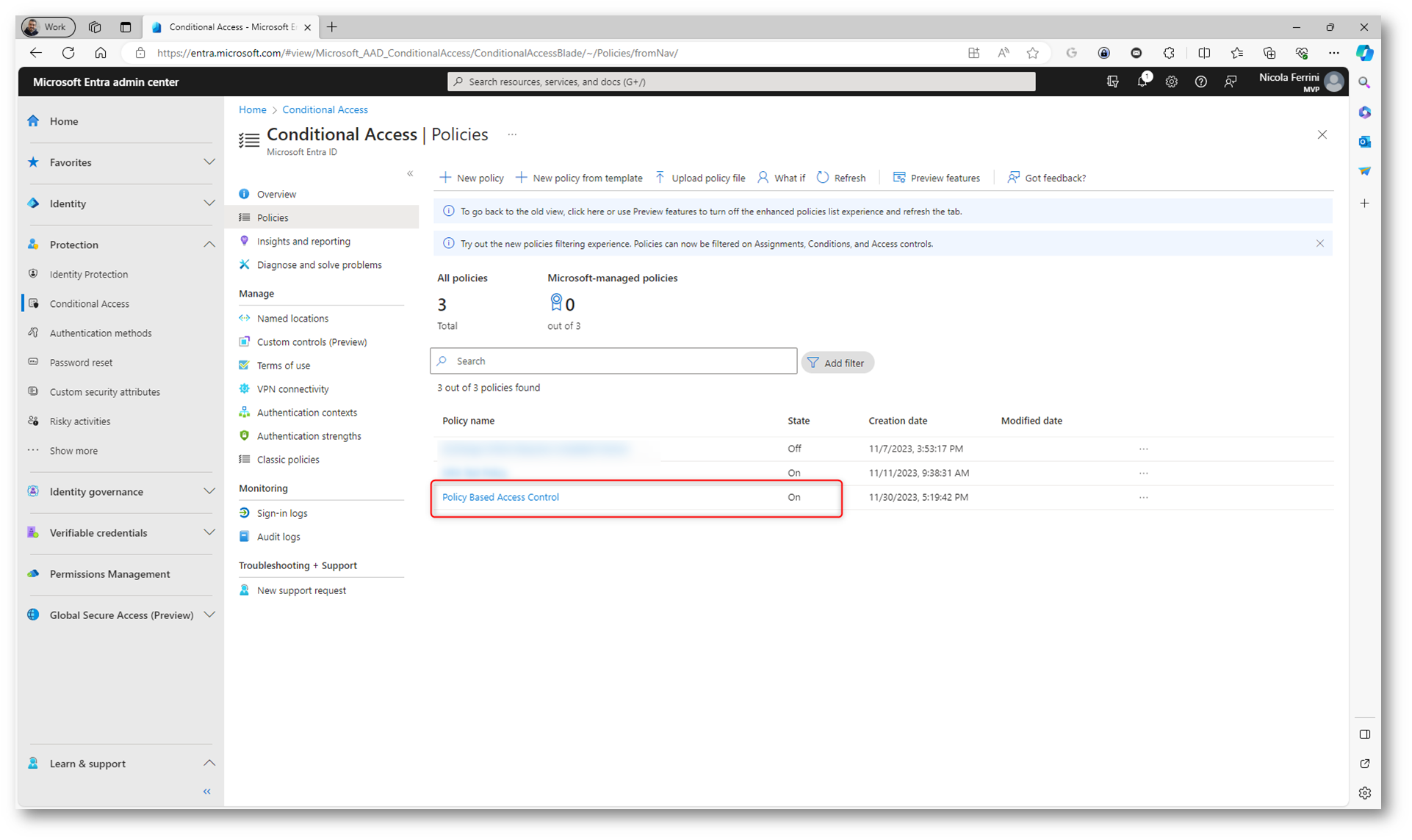
Task: Click Home breadcrumb link
Action: click(x=252, y=109)
